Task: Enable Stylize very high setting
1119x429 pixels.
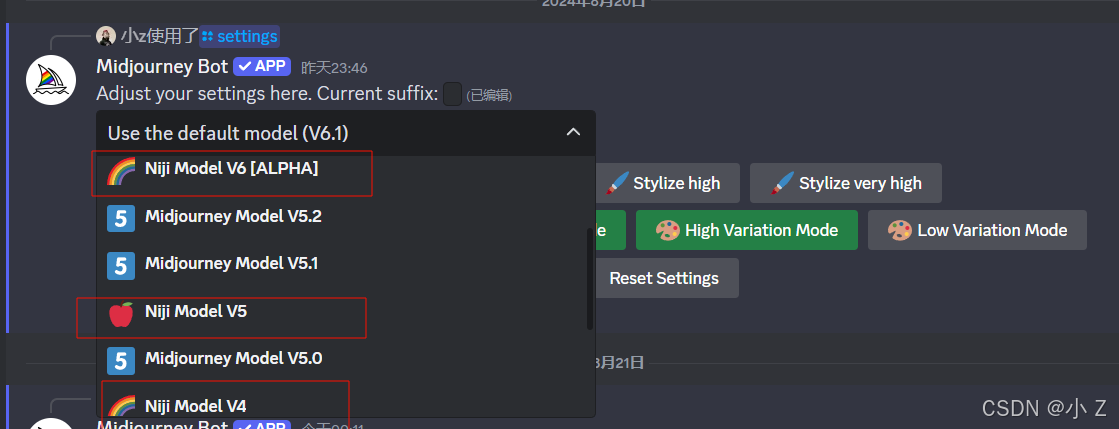Action: 846,183
